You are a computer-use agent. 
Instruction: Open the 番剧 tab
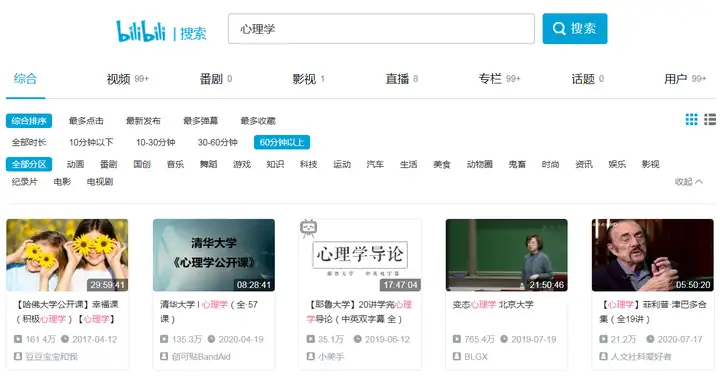pyautogui.click(x=216, y=79)
